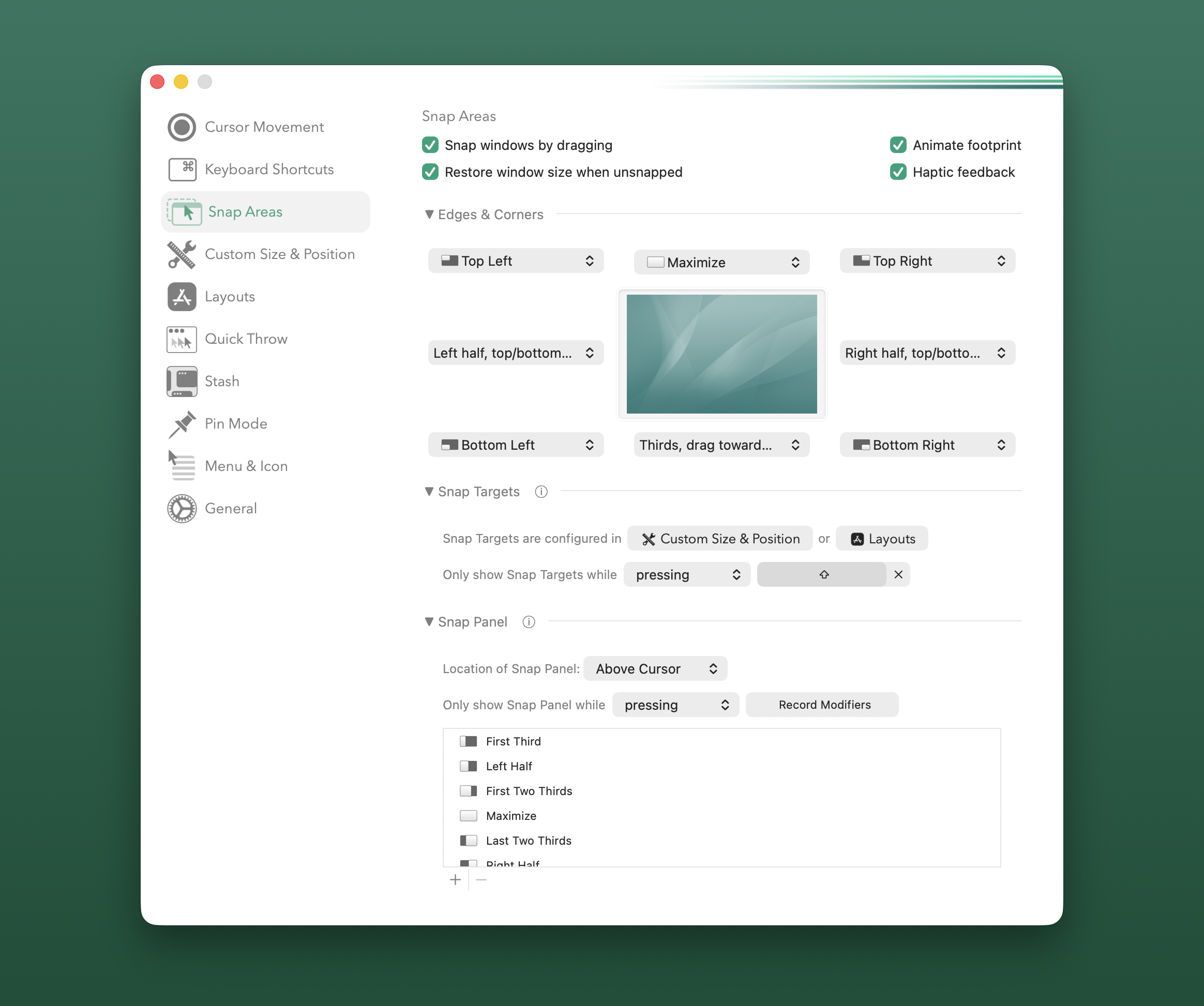The height and width of the screenshot is (1006, 1204).
Task: Click the Keyboard Shortcuts command-key icon
Action: pyautogui.click(x=183, y=170)
